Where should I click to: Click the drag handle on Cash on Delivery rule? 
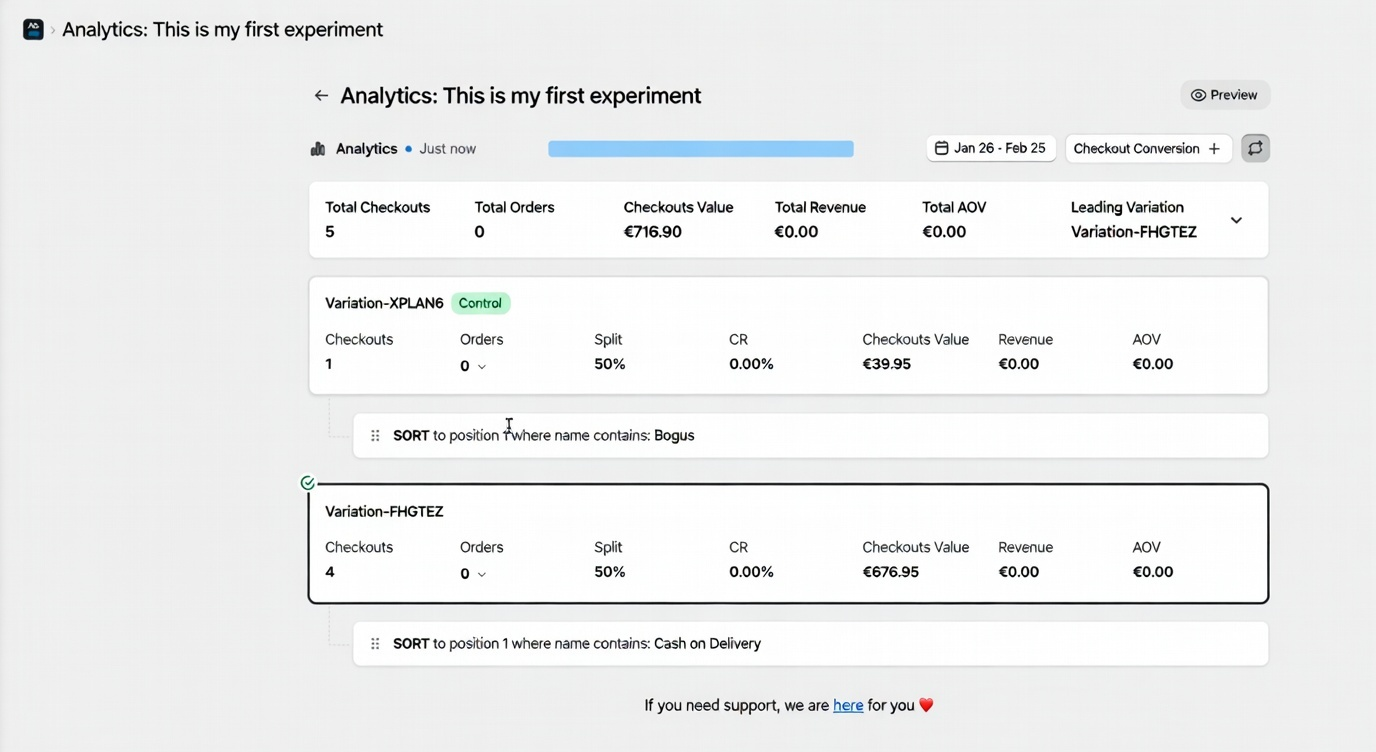pyautogui.click(x=375, y=644)
